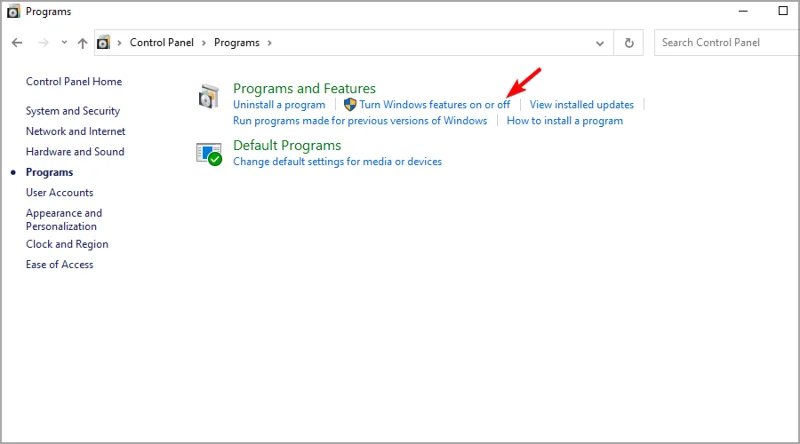
Task: Open Appearance and Personalization category
Action: tap(64, 219)
